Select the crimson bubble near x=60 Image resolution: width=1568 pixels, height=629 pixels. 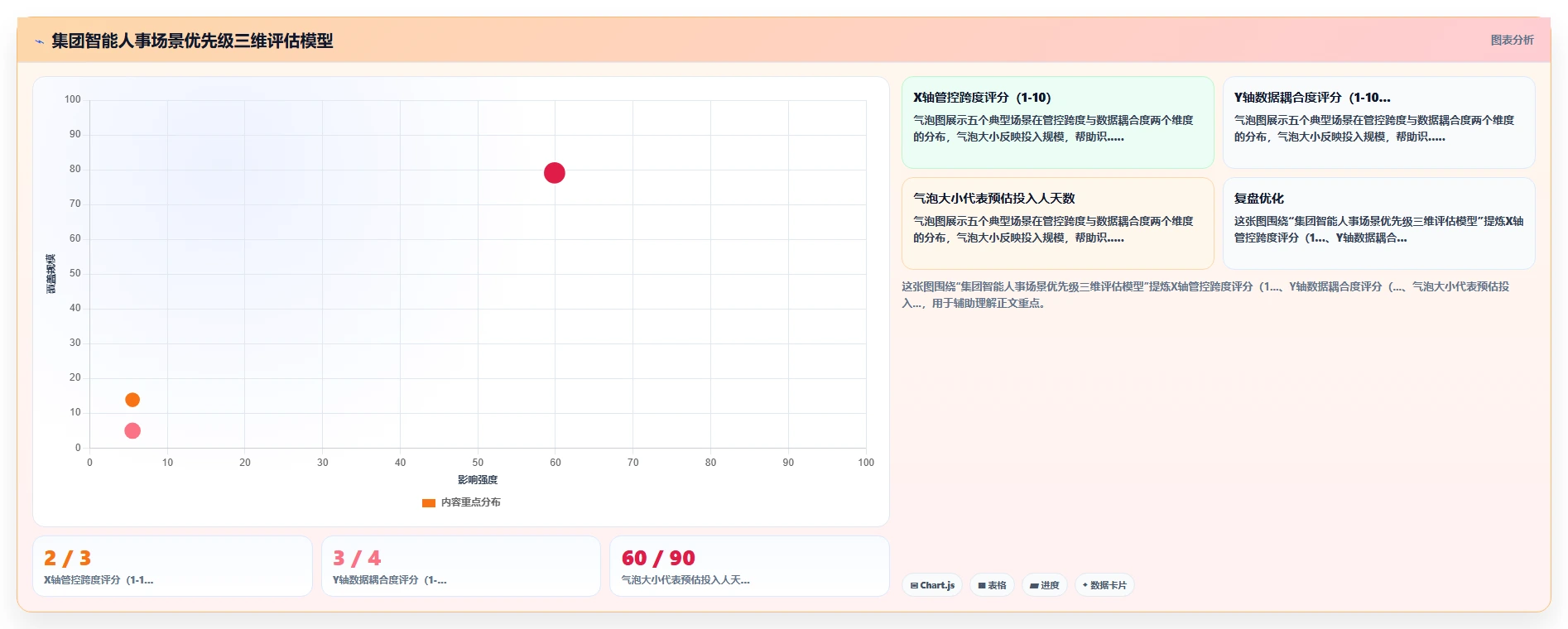555,173
